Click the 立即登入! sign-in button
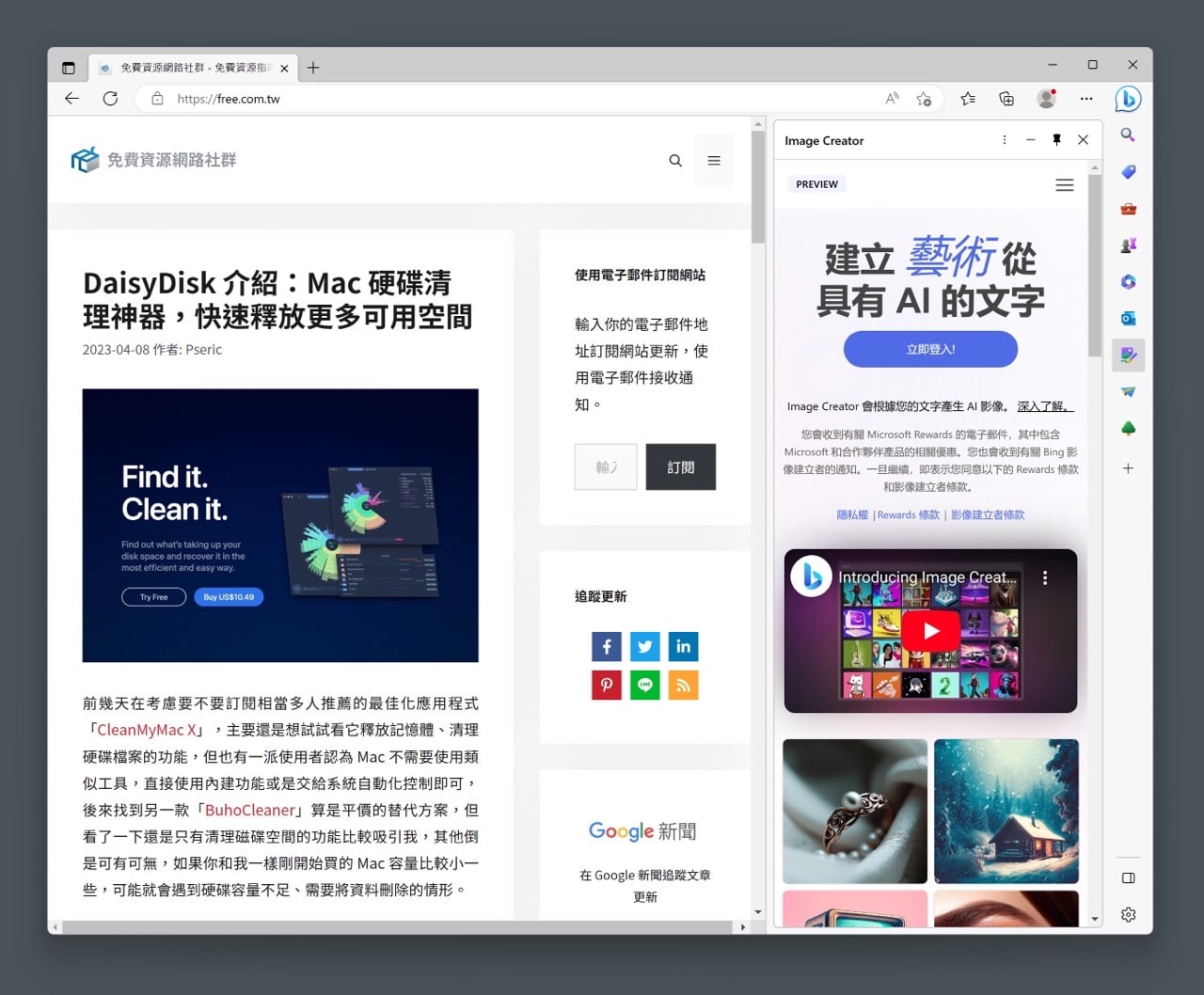This screenshot has height=995, width=1204. click(x=930, y=349)
